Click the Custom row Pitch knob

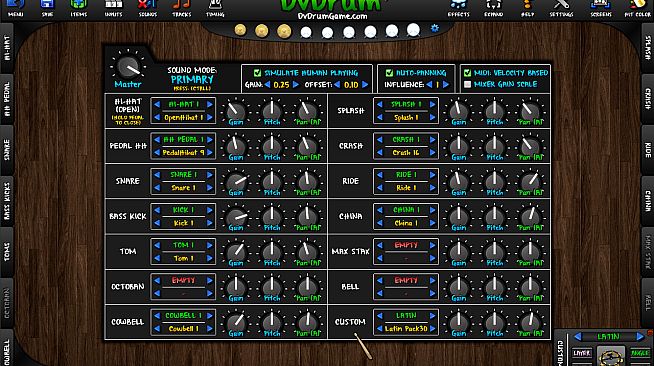click(x=494, y=322)
